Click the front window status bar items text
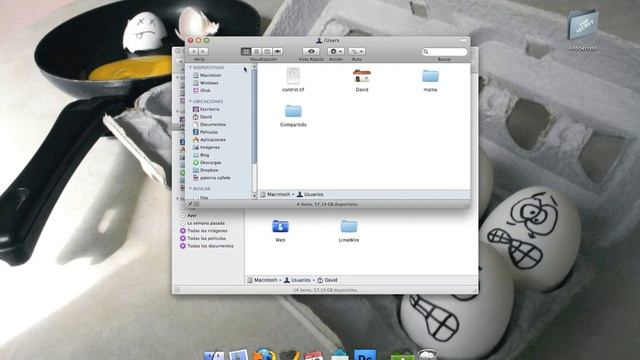 coord(327,204)
